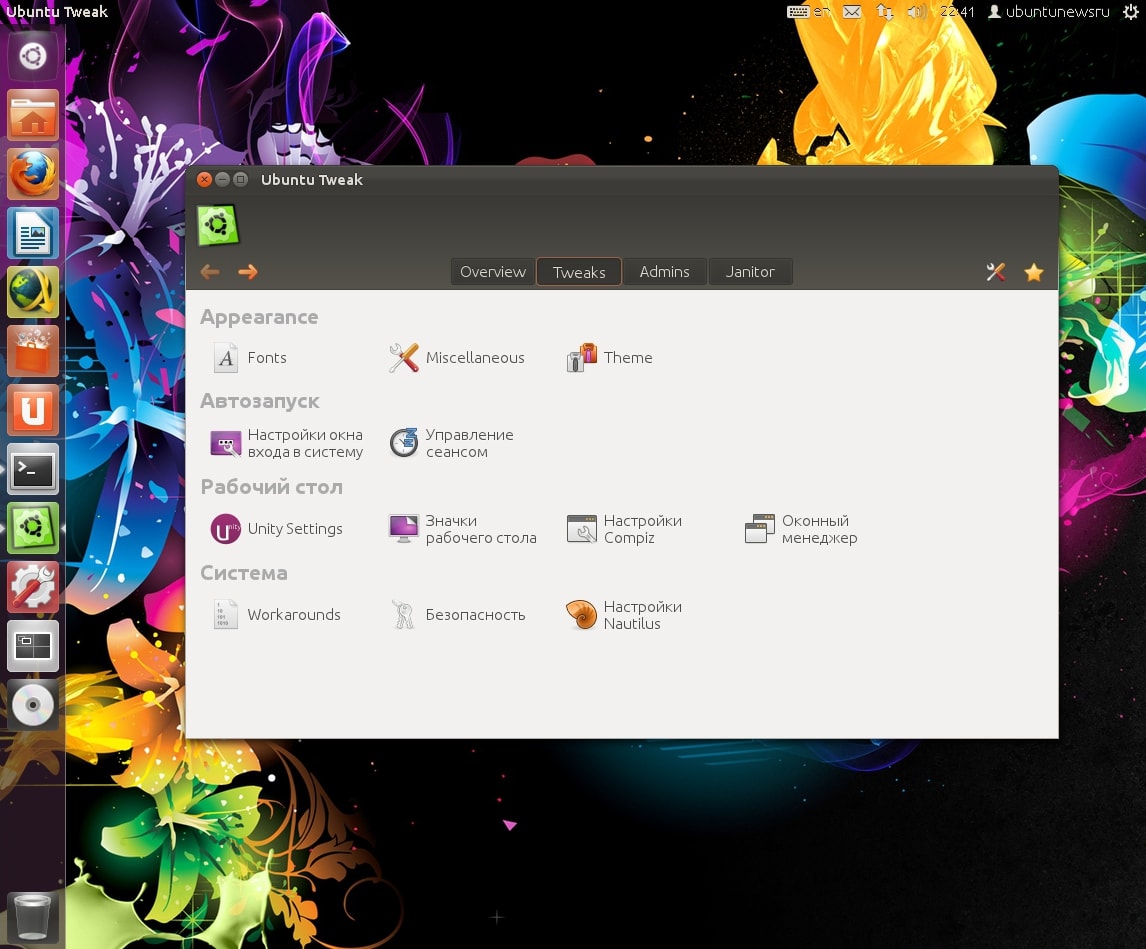Open Ubuntu Software Center launcher icon
Viewport: 1146px width, 949px height.
pos(32,351)
